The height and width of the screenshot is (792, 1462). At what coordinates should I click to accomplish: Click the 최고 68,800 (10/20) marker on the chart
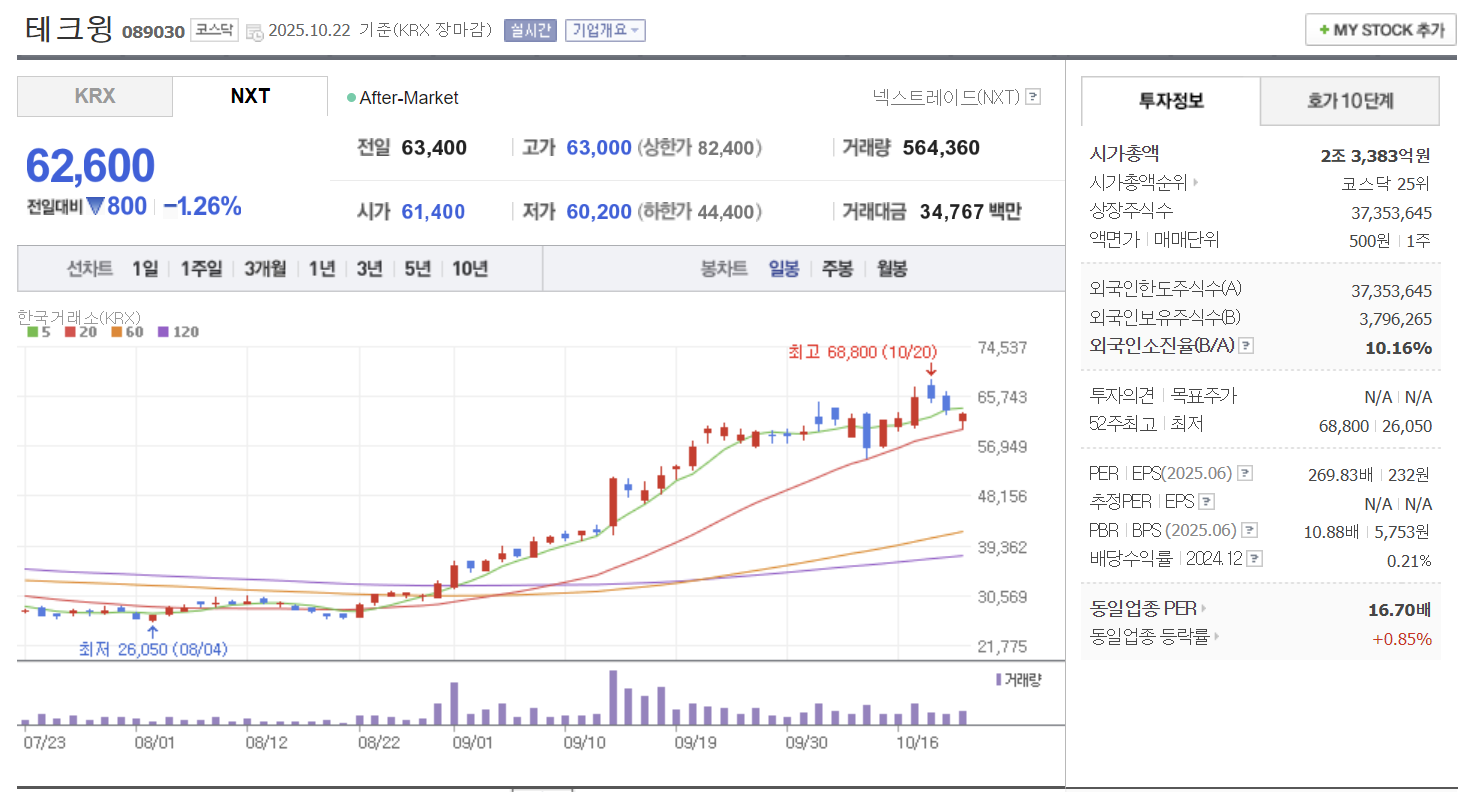tap(862, 352)
